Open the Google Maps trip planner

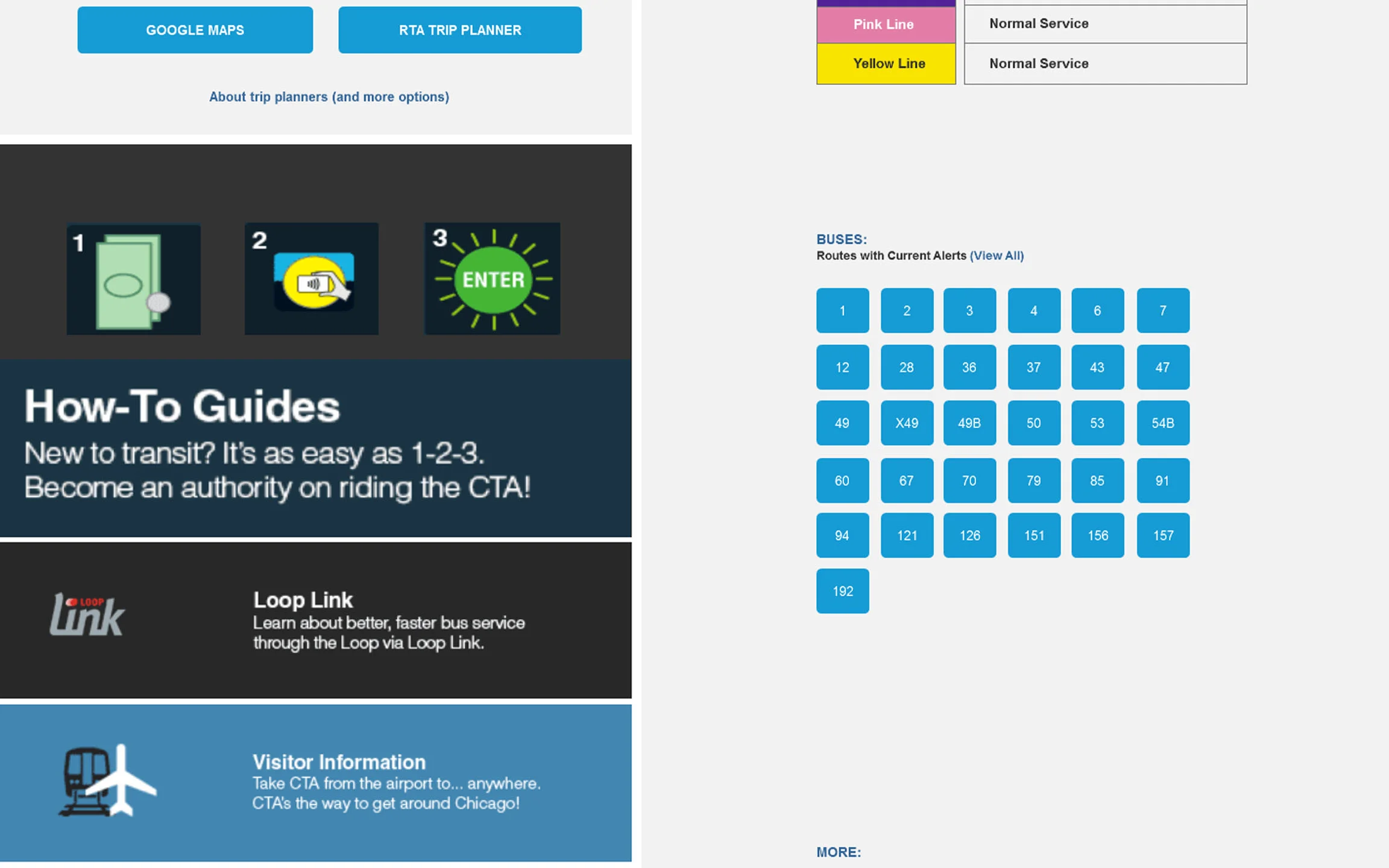click(195, 30)
